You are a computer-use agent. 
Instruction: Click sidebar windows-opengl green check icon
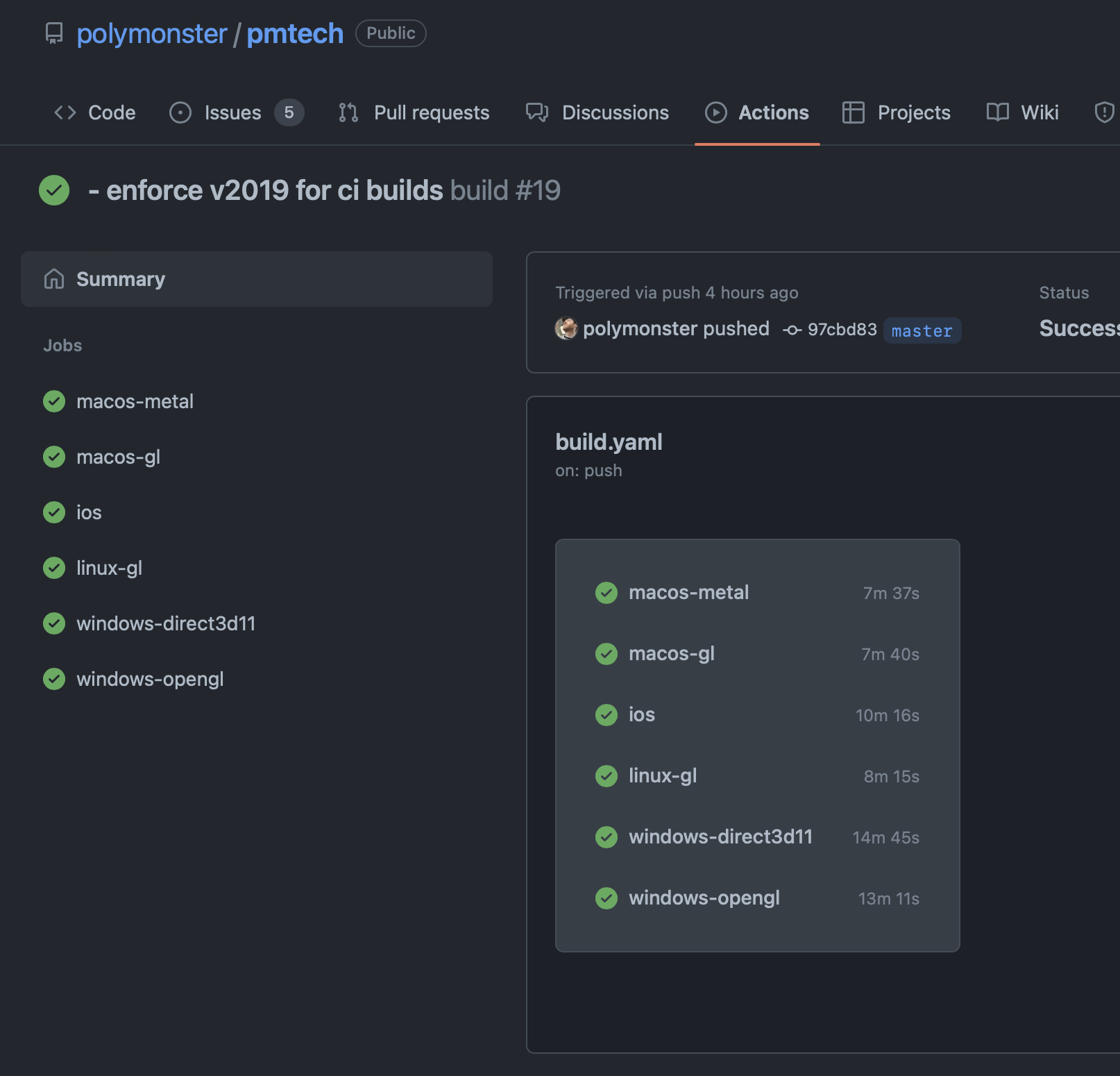54,679
